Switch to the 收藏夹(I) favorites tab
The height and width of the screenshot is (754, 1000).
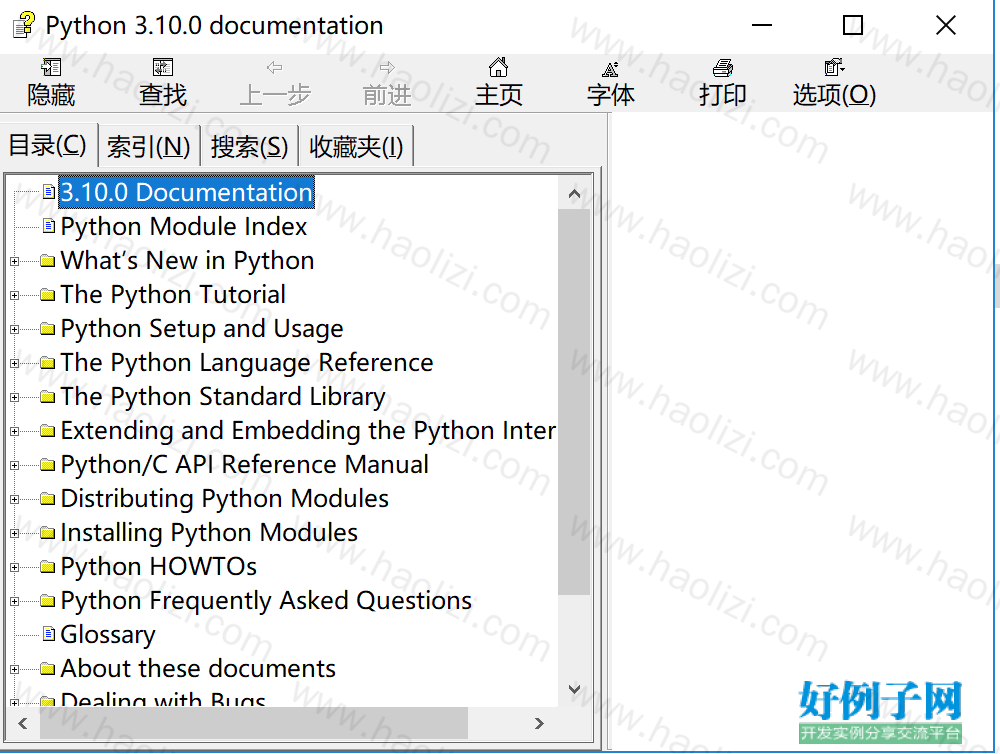pos(356,147)
